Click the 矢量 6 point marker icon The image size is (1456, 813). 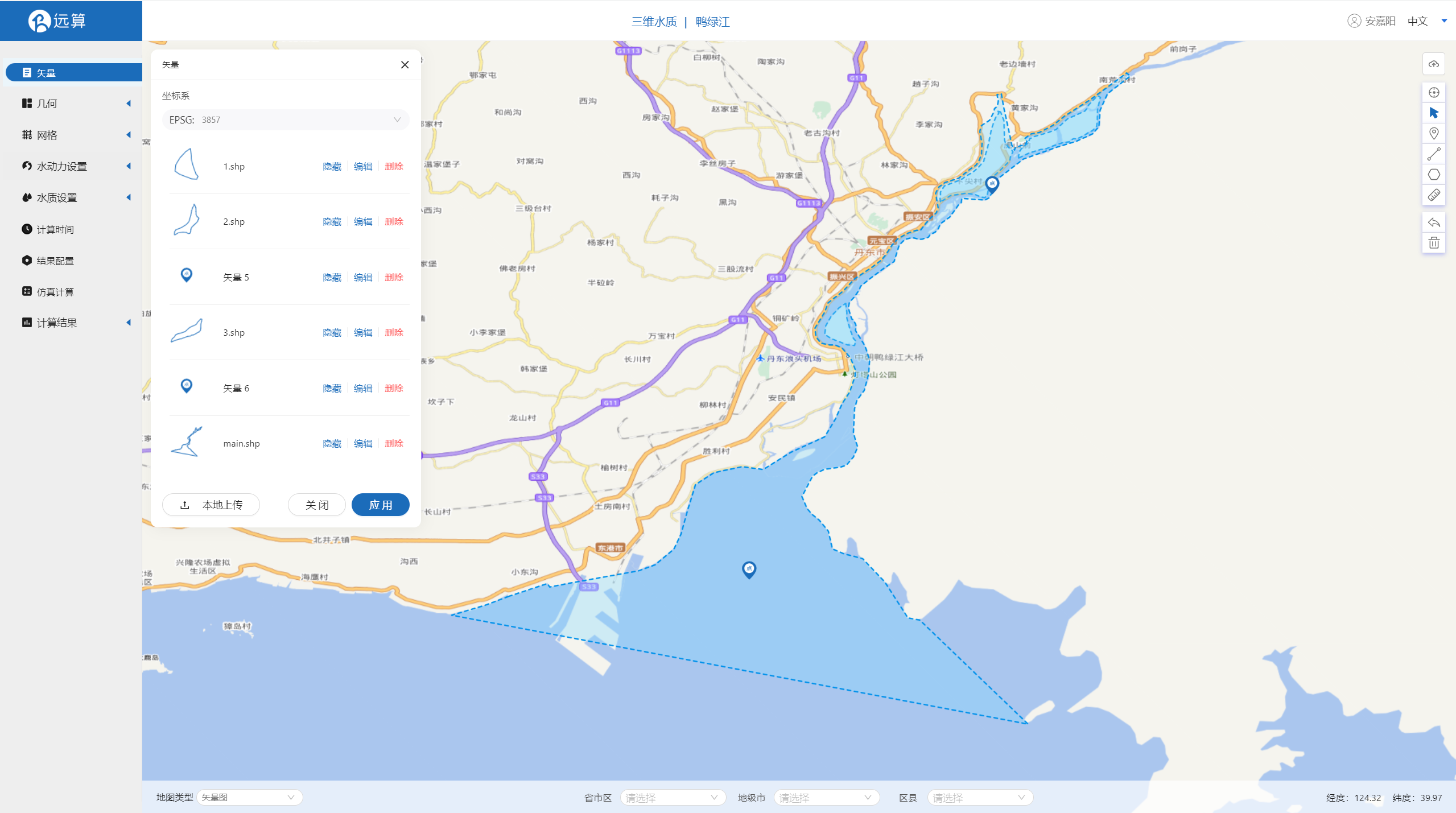(186, 386)
